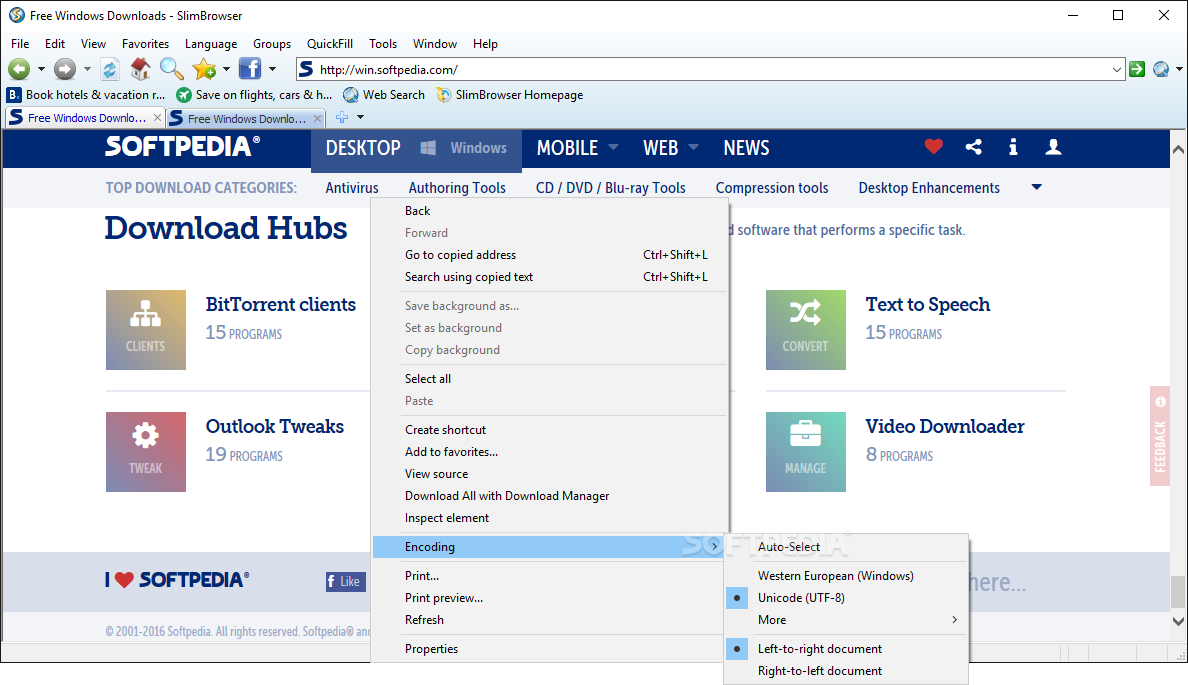Click the Softpedia share icon

974,147
